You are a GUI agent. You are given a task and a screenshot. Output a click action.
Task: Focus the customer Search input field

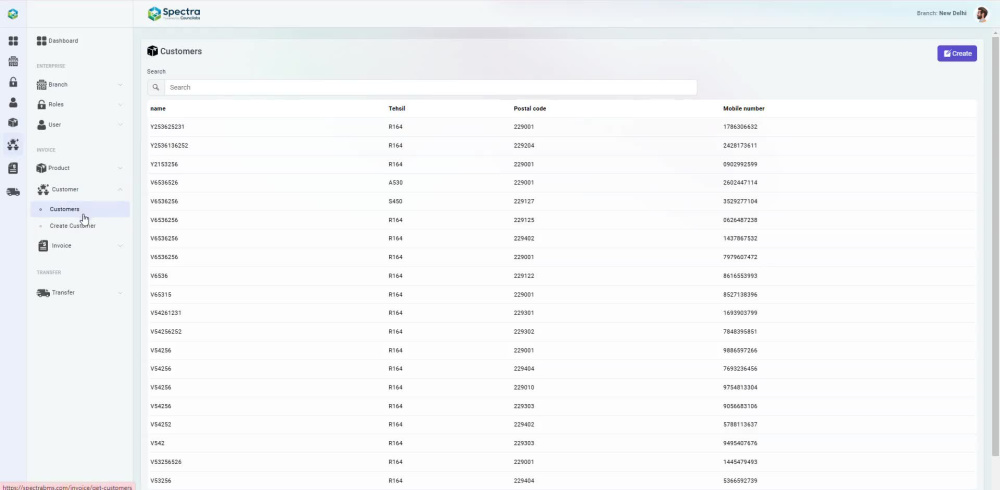click(430, 87)
